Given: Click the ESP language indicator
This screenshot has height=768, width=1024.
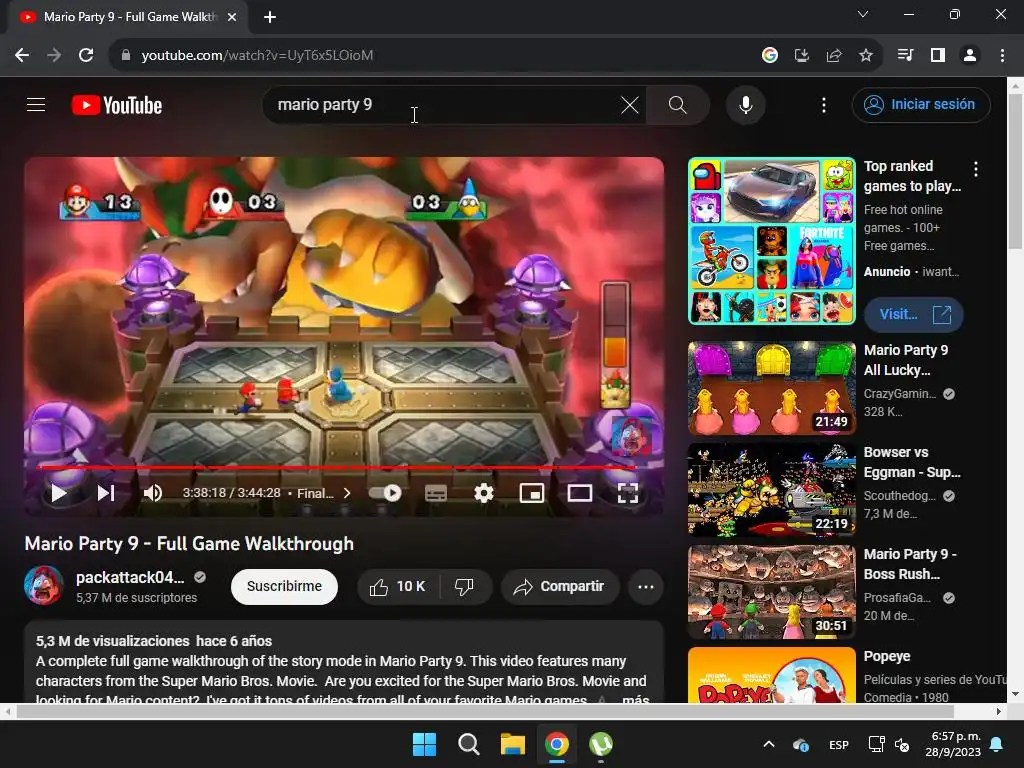Looking at the screenshot, I should 839,744.
